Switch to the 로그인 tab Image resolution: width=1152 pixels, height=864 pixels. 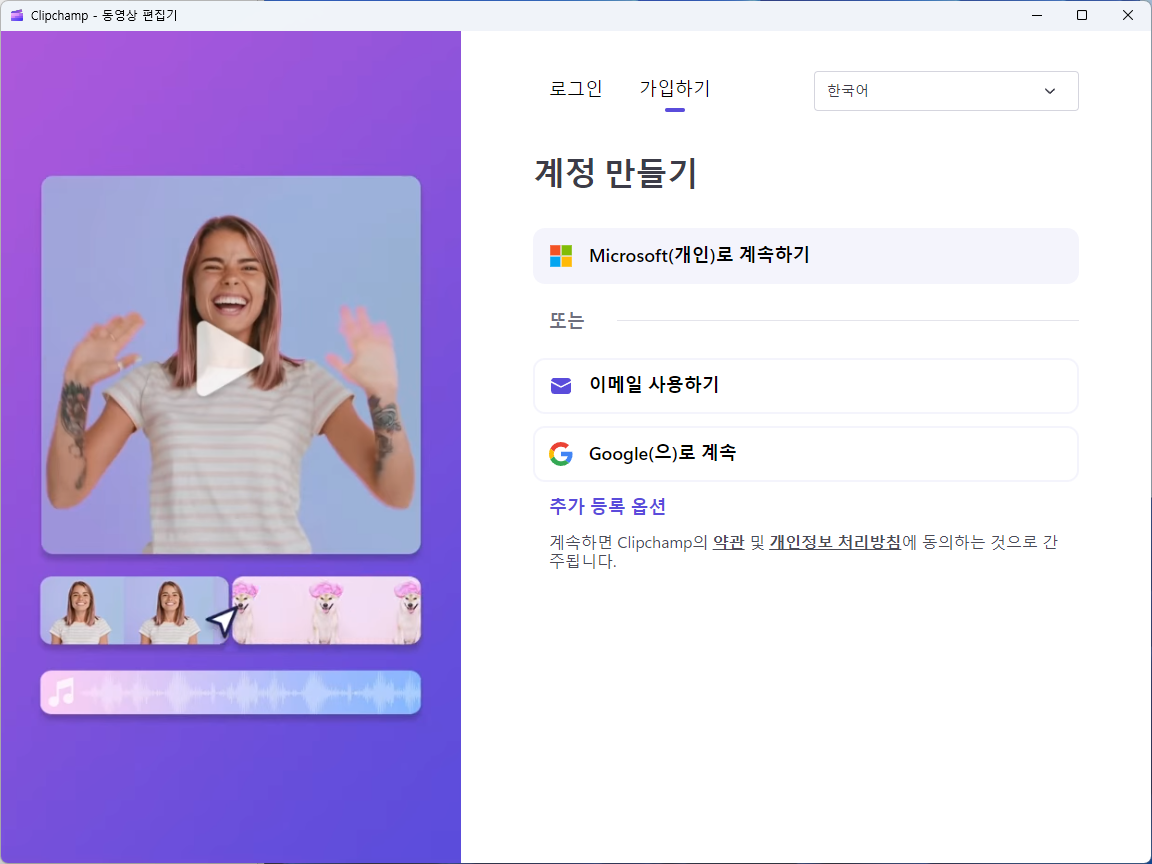pos(575,89)
